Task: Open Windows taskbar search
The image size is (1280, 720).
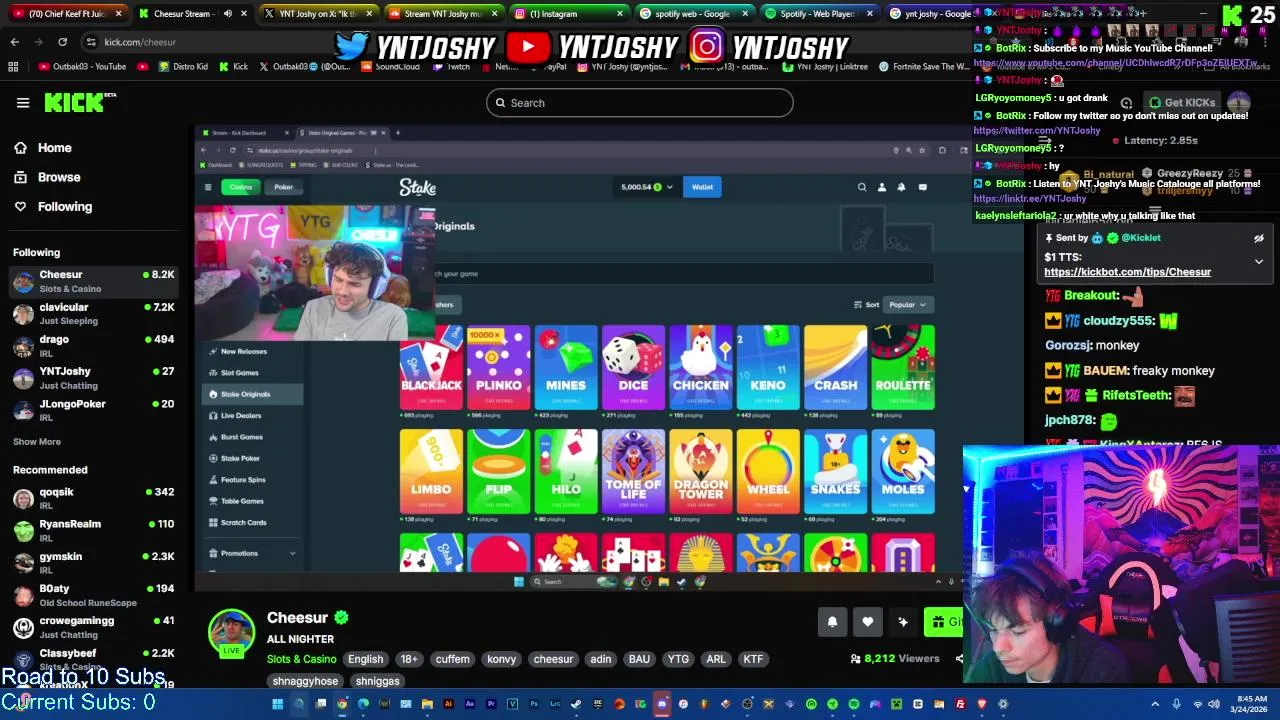Action: point(299,704)
